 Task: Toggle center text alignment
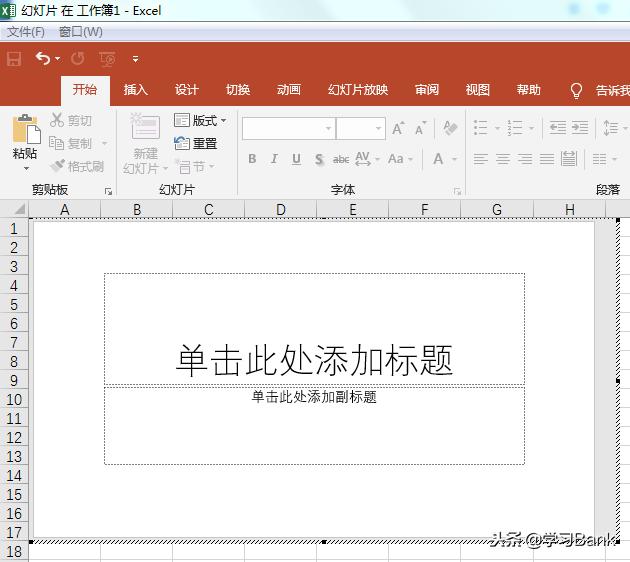click(x=503, y=159)
